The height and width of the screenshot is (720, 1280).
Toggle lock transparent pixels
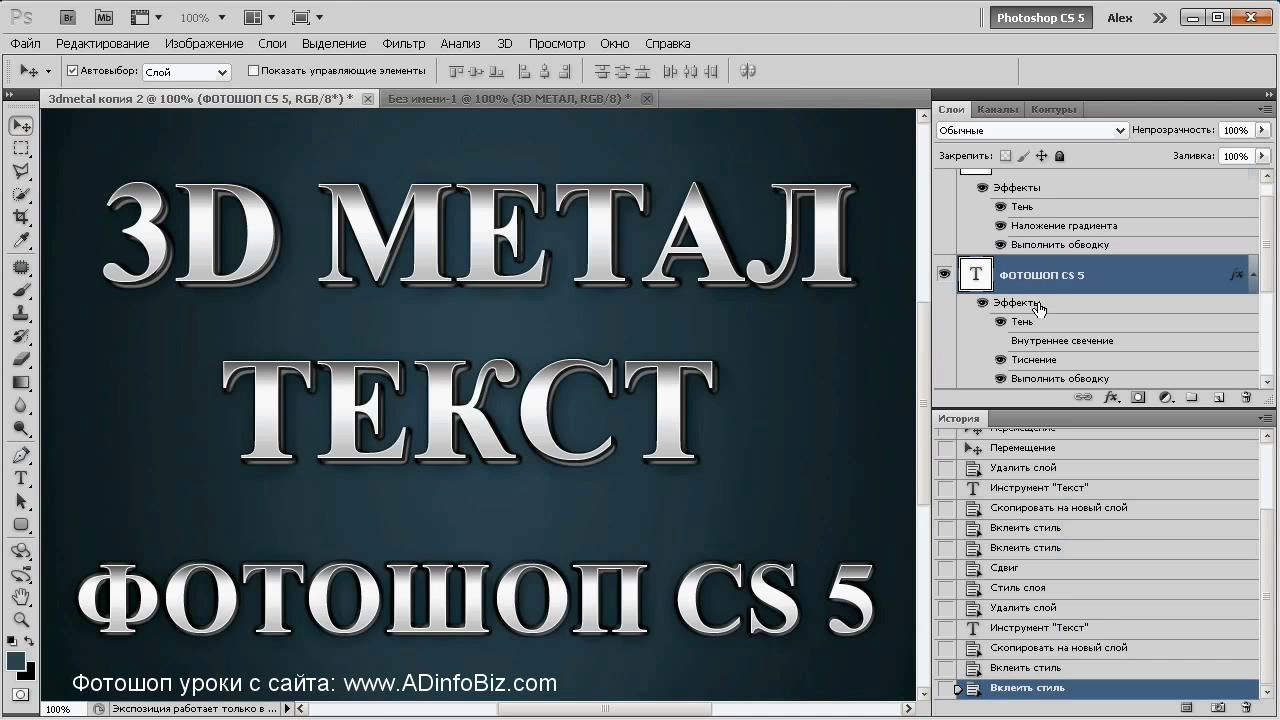point(1005,156)
